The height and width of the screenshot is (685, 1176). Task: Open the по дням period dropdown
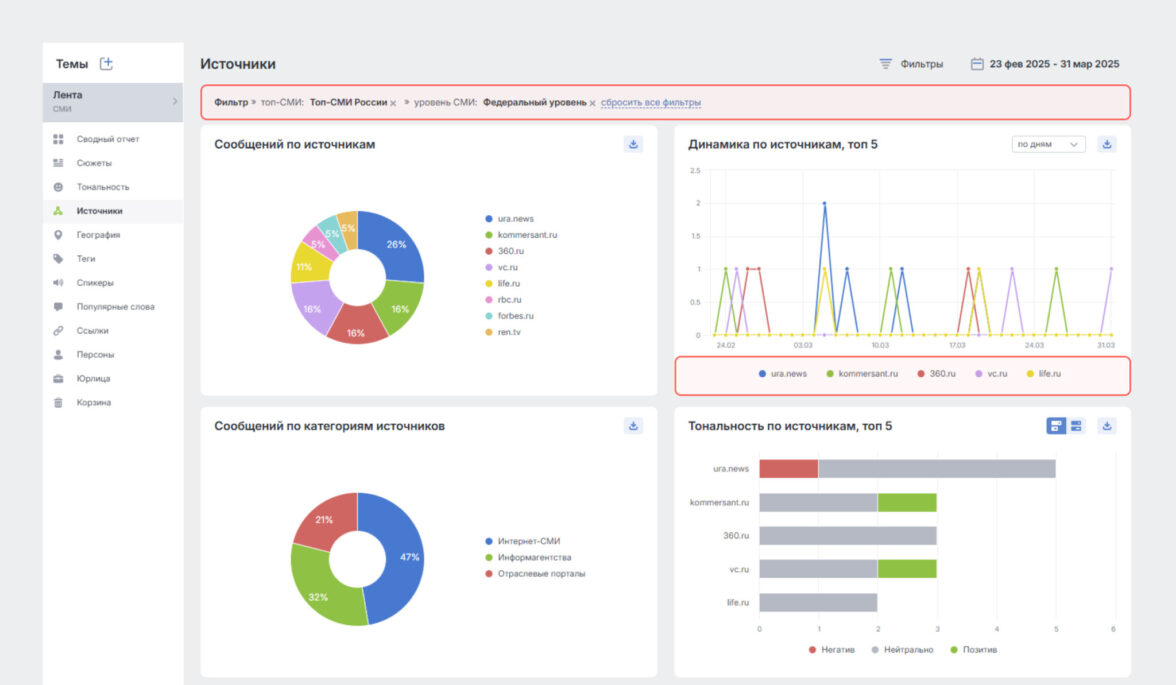(1048, 144)
